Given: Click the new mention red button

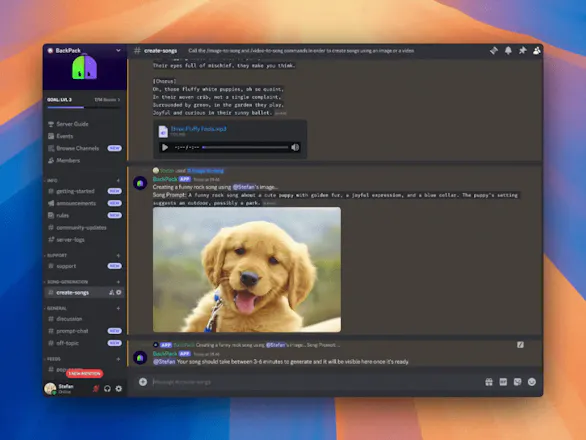Looking at the screenshot, I should click(x=84, y=373).
